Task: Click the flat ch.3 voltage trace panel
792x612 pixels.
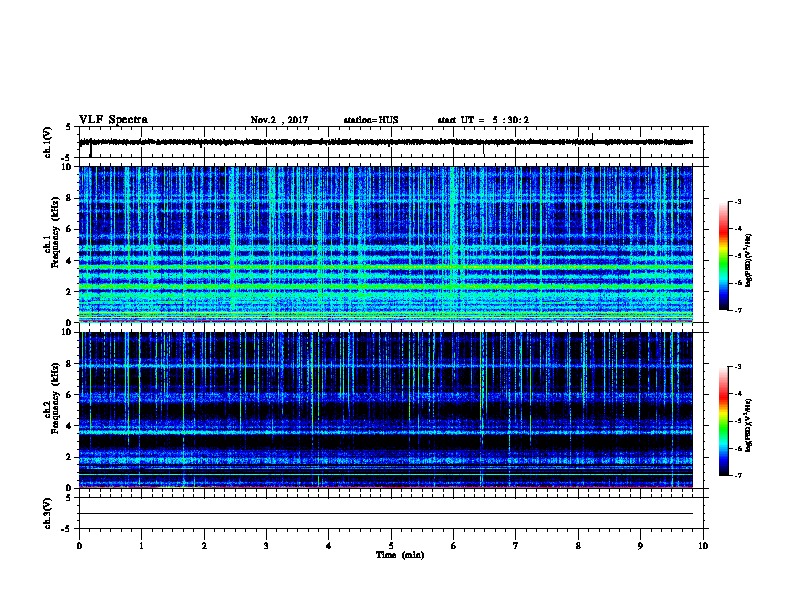Action: 391,513
